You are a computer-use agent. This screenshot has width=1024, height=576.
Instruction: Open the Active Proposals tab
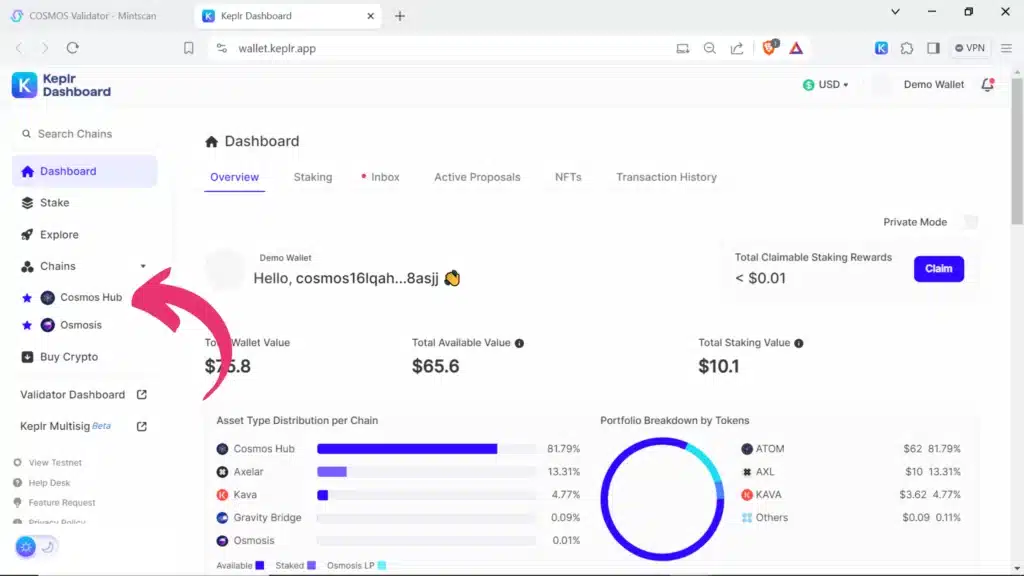click(x=477, y=177)
